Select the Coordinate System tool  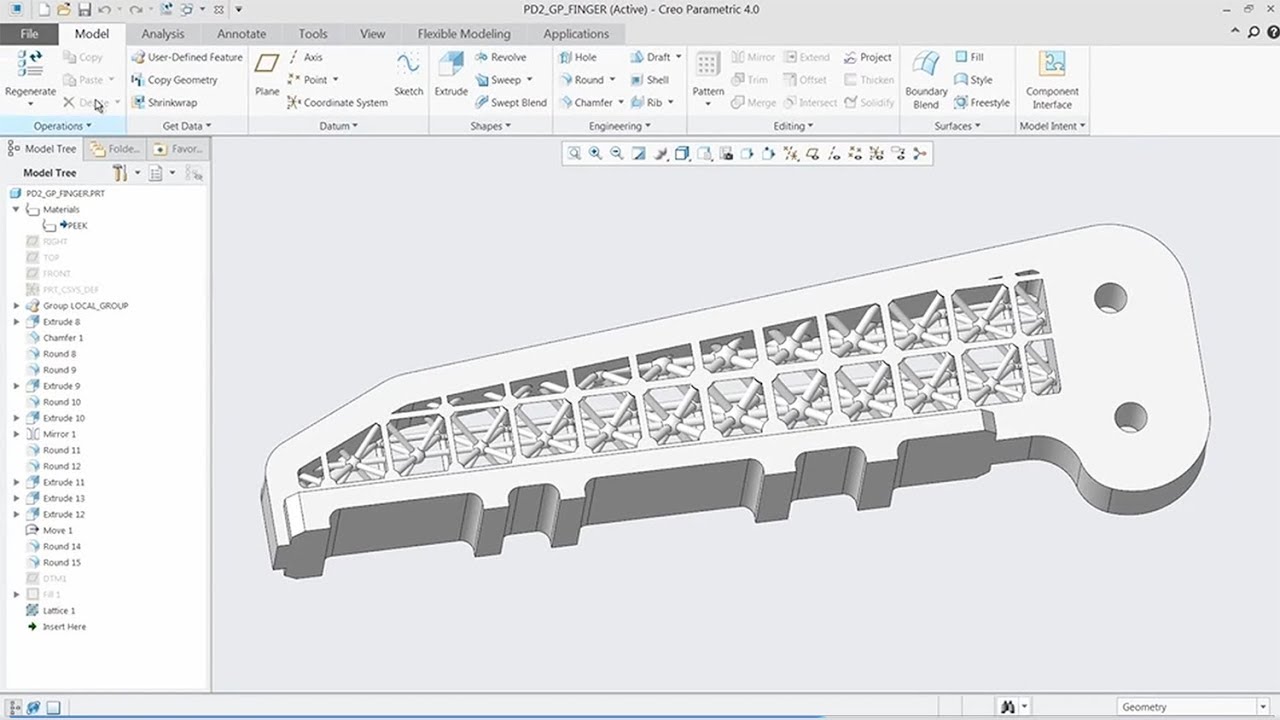(337, 102)
